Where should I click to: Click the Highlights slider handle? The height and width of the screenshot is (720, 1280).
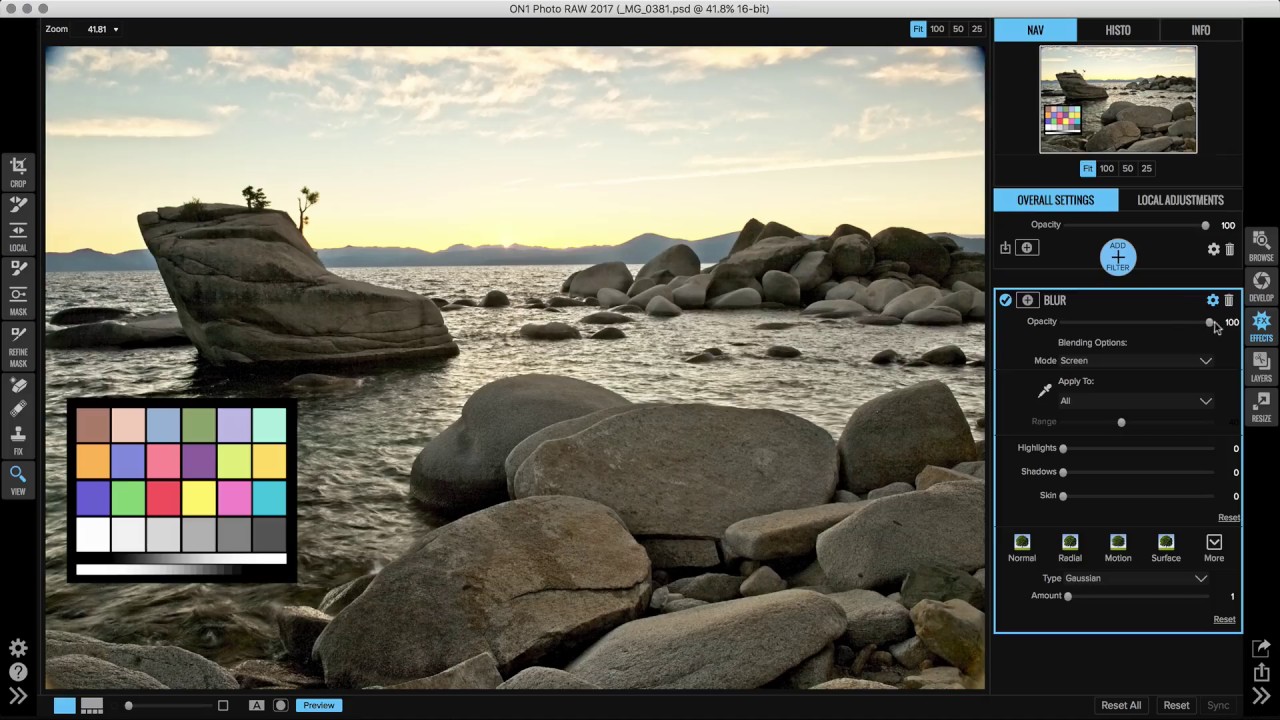click(x=1063, y=449)
